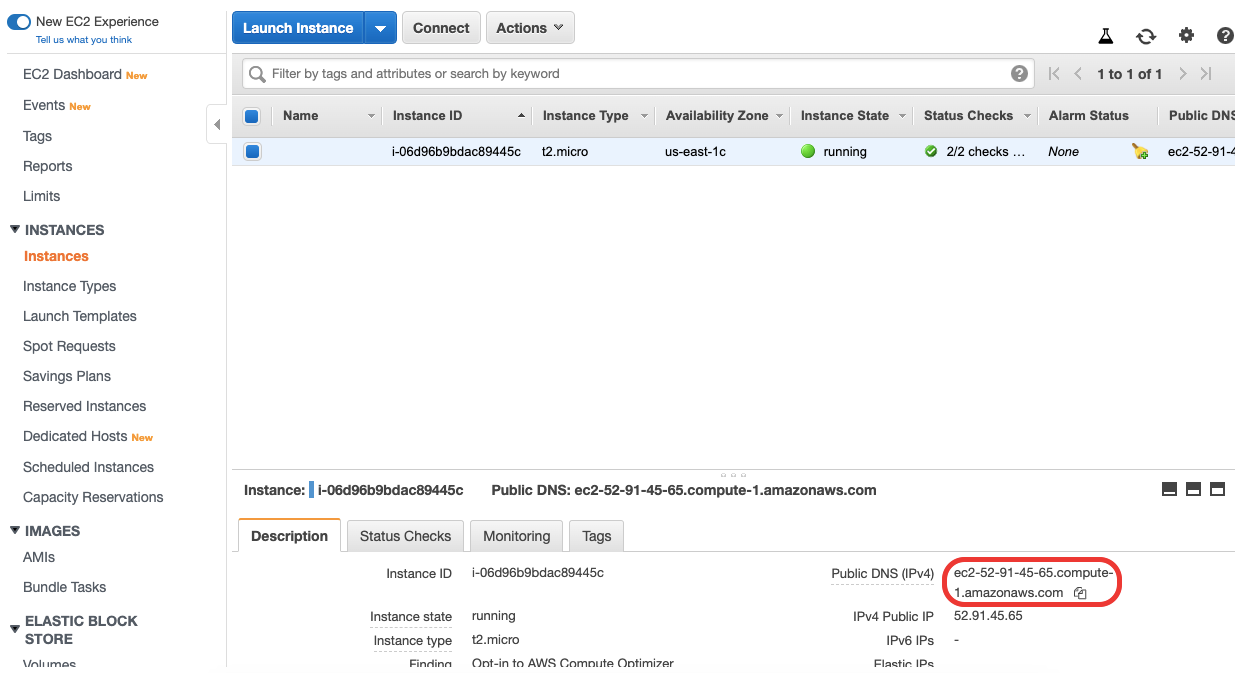The height and width of the screenshot is (673, 1242).
Task: Click the Alarm Status column header
Action: pyautogui.click(x=1088, y=116)
